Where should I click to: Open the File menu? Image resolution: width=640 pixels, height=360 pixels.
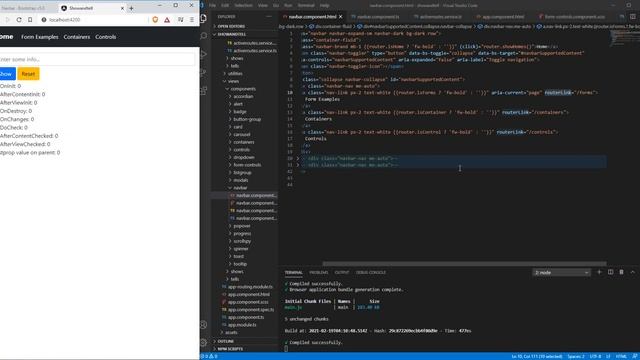coord(212,5)
